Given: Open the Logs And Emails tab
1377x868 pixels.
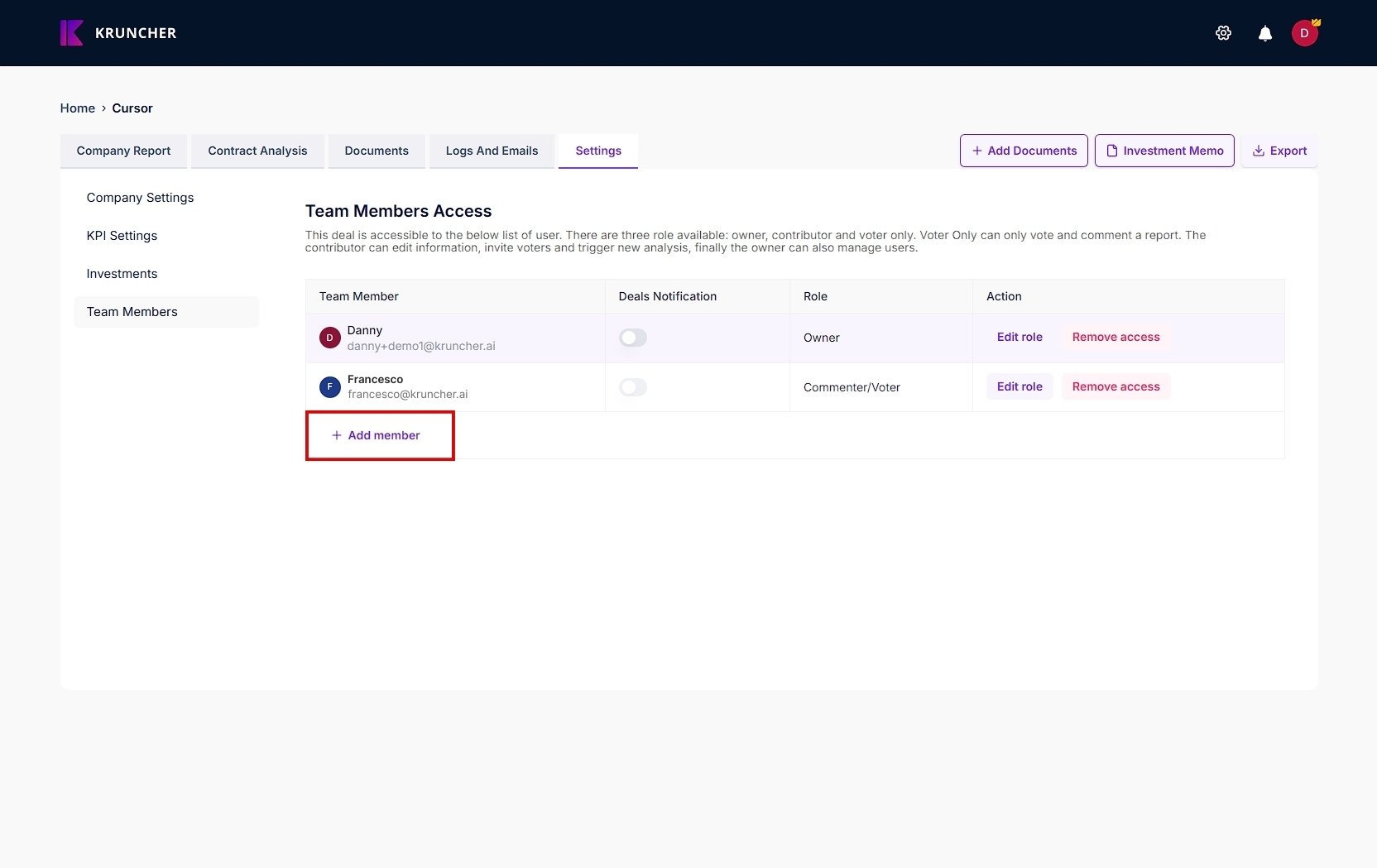Looking at the screenshot, I should 492,151.
